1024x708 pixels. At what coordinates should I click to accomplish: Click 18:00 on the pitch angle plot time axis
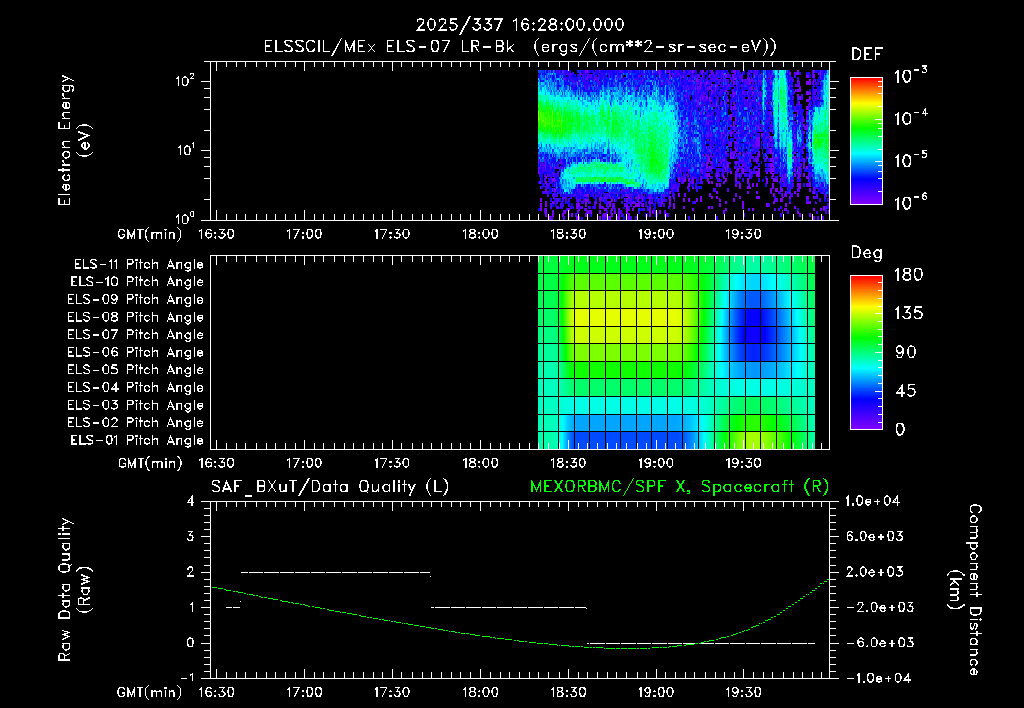pyautogui.click(x=480, y=464)
